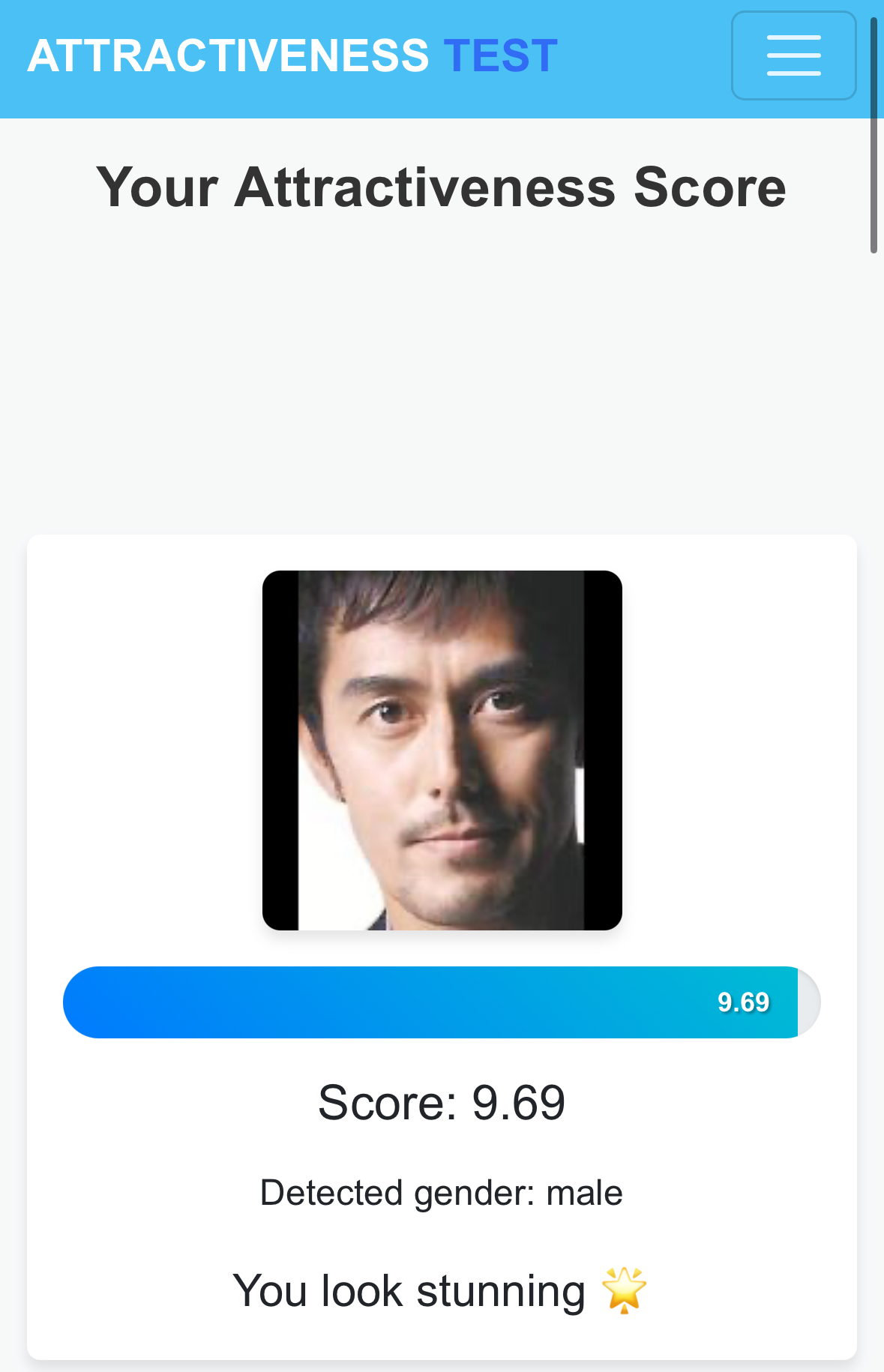The width and height of the screenshot is (884, 1372).
Task: Click the "Detected gender: male" text
Action: click(x=442, y=1192)
